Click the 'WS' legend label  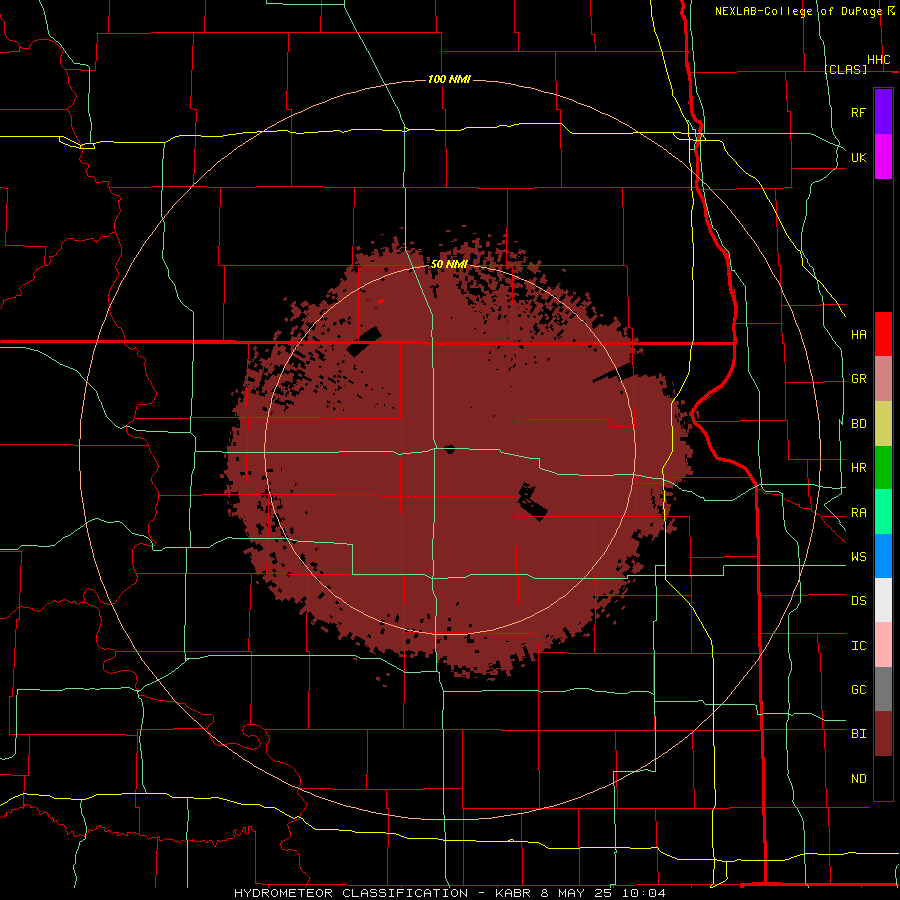pyautogui.click(x=858, y=557)
